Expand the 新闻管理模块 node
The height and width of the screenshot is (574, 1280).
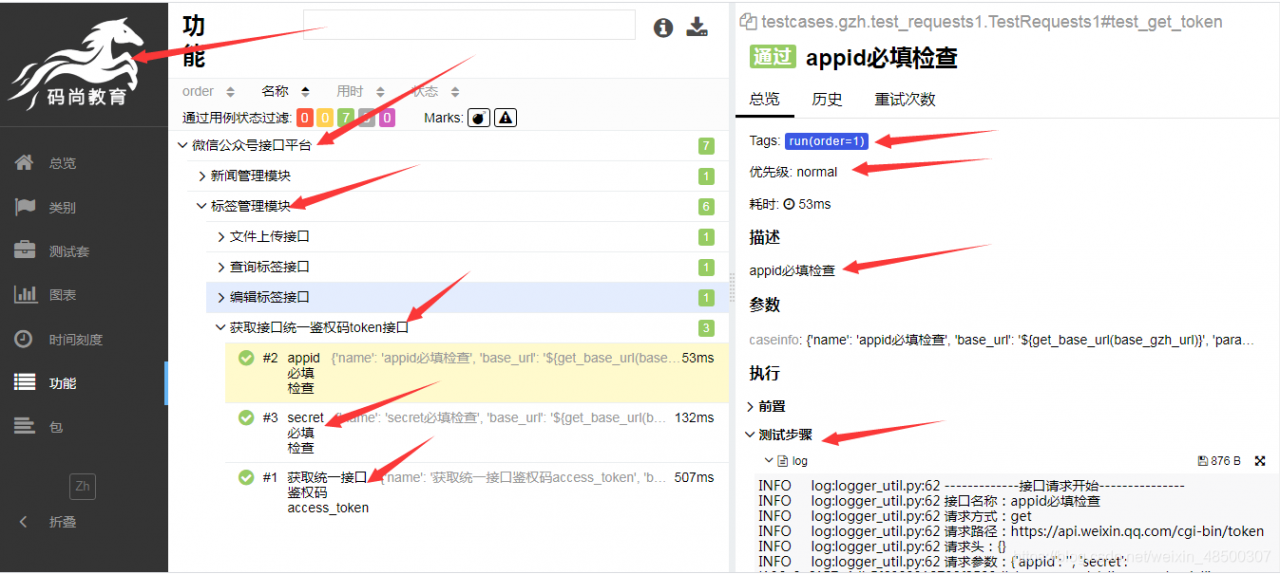click(201, 176)
